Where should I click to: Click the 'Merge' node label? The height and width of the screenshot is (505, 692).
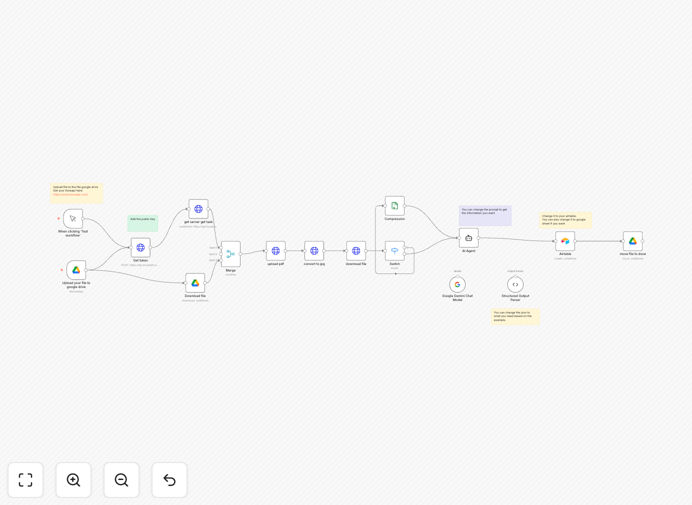(231, 270)
